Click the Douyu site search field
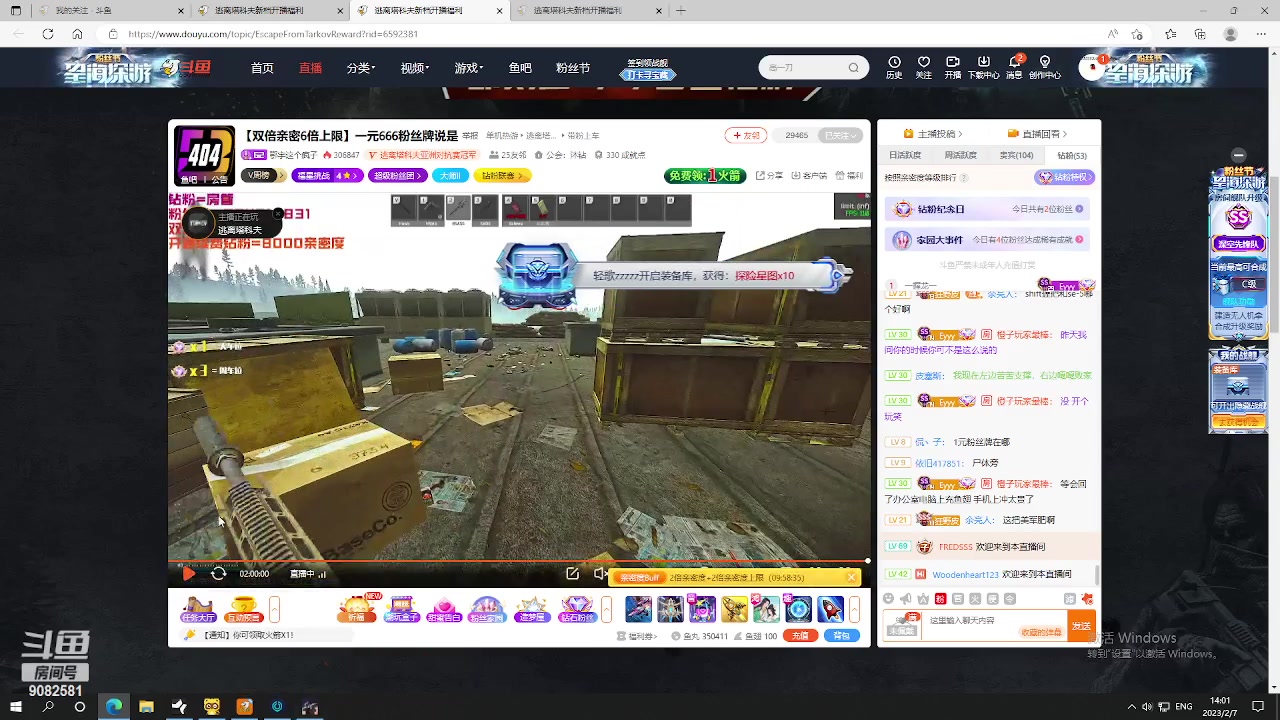Screen dimensions: 1280x720 point(805,68)
